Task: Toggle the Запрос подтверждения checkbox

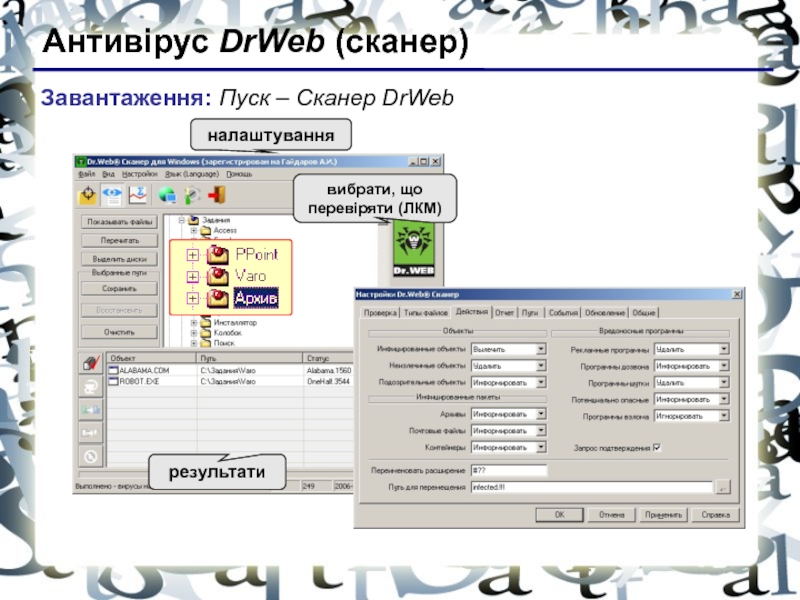Action: 657,447
